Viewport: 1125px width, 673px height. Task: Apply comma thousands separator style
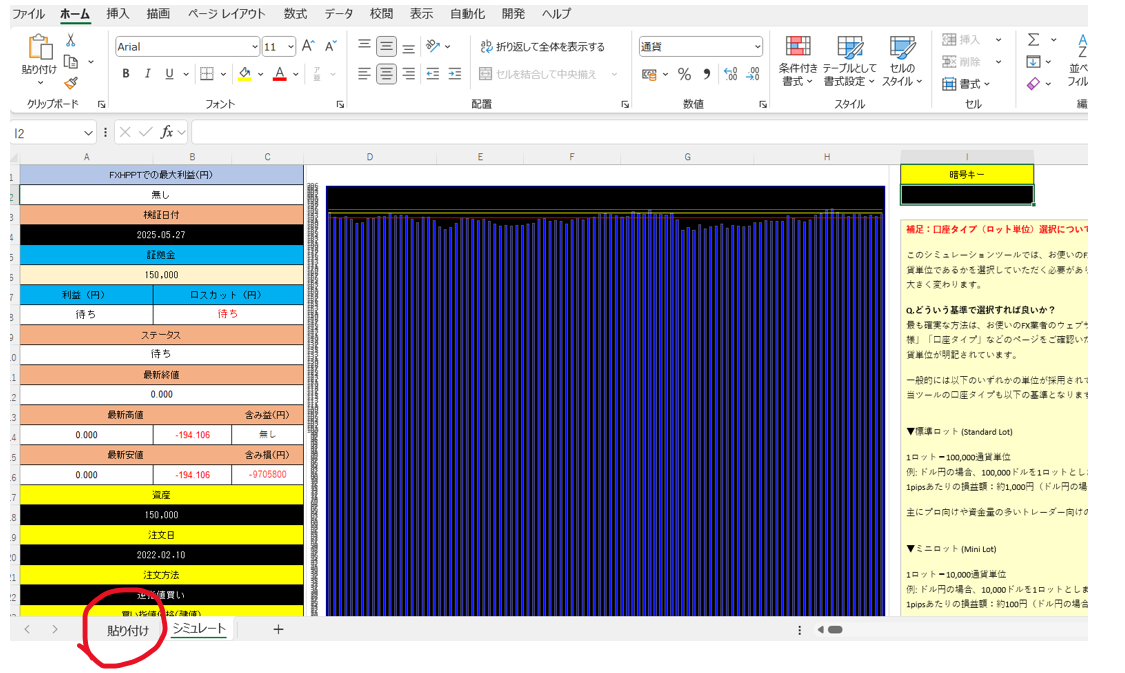(708, 73)
